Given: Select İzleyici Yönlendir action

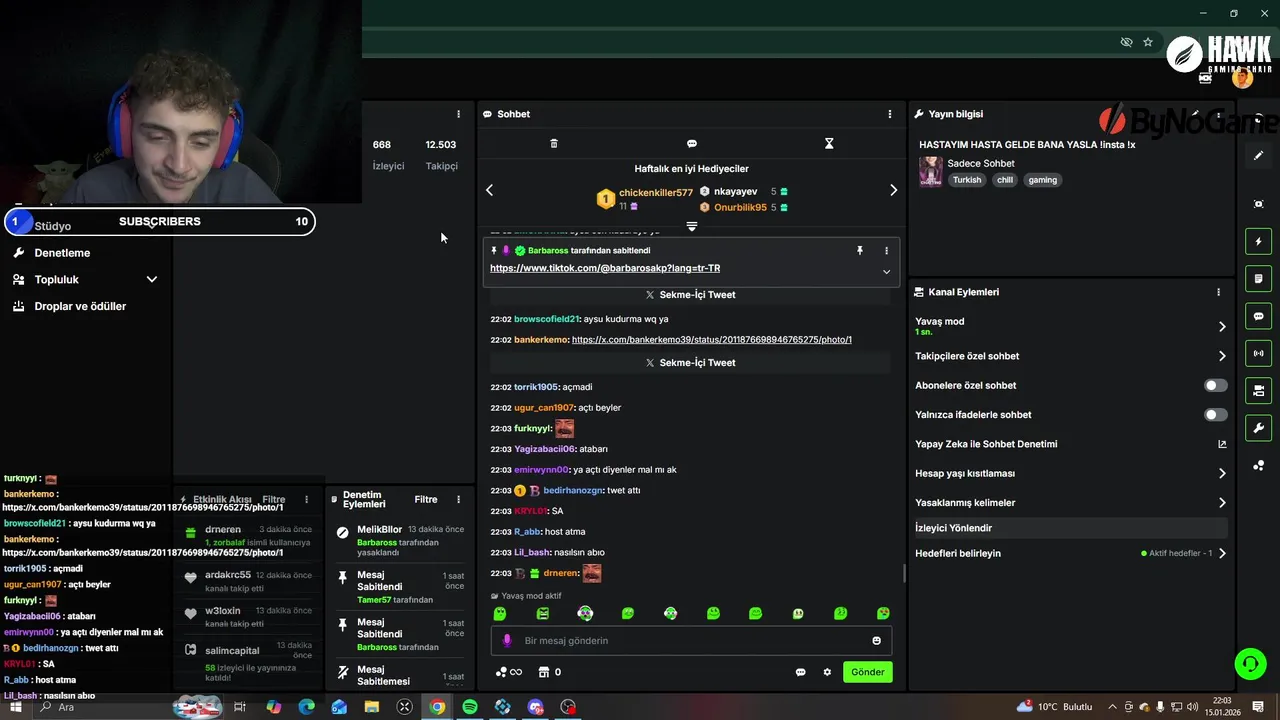Looking at the screenshot, I should click(x=1070, y=528).
